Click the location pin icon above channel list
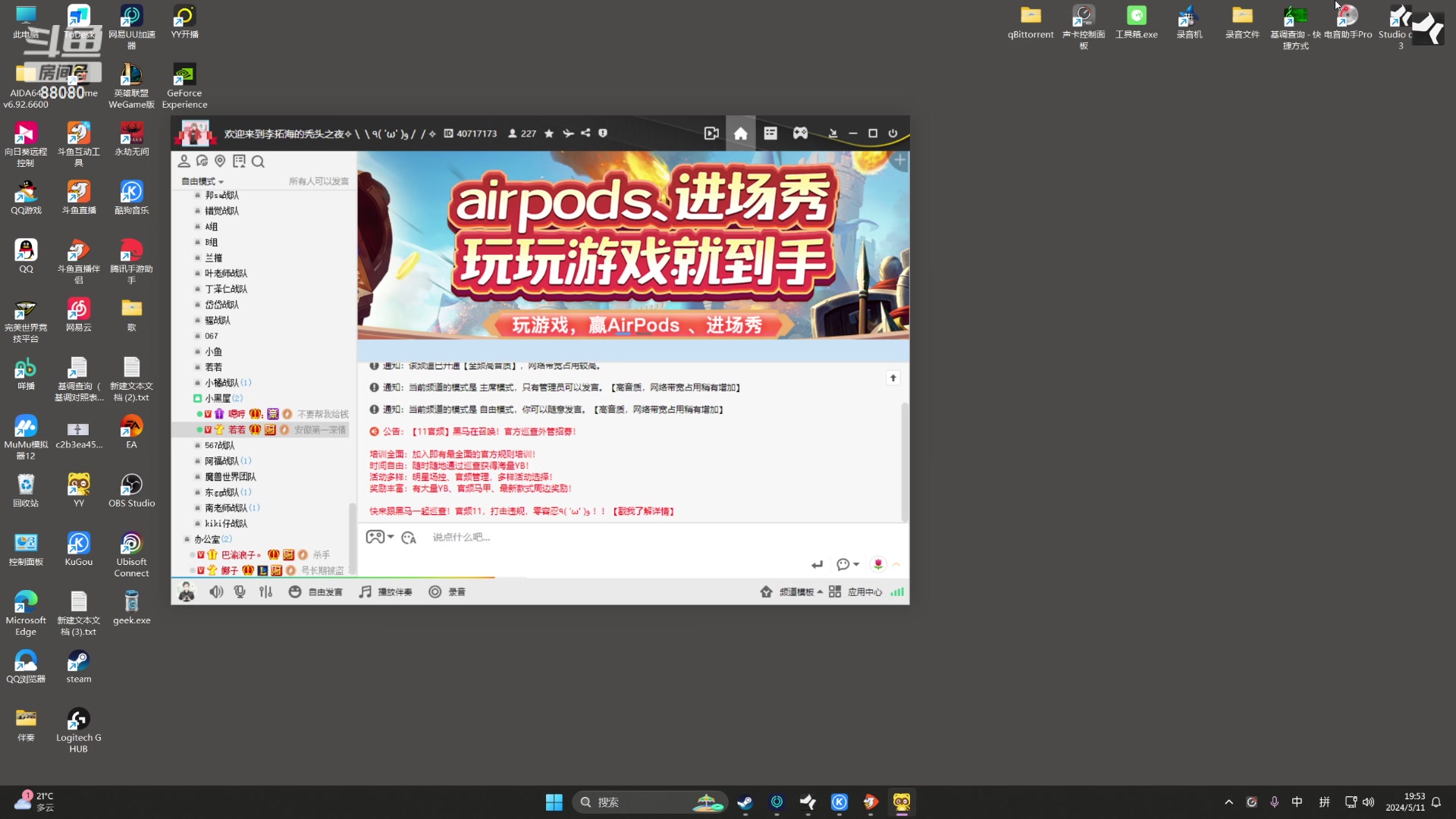This screenshot has width=1456, height=819. pos(220,161)
